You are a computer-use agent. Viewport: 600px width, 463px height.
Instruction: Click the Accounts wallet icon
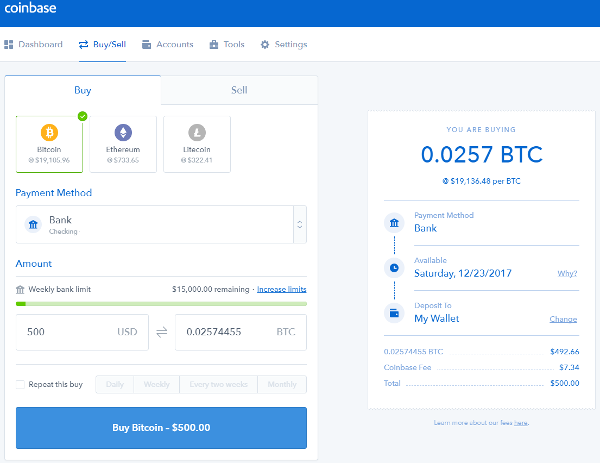tap(146, 44)
